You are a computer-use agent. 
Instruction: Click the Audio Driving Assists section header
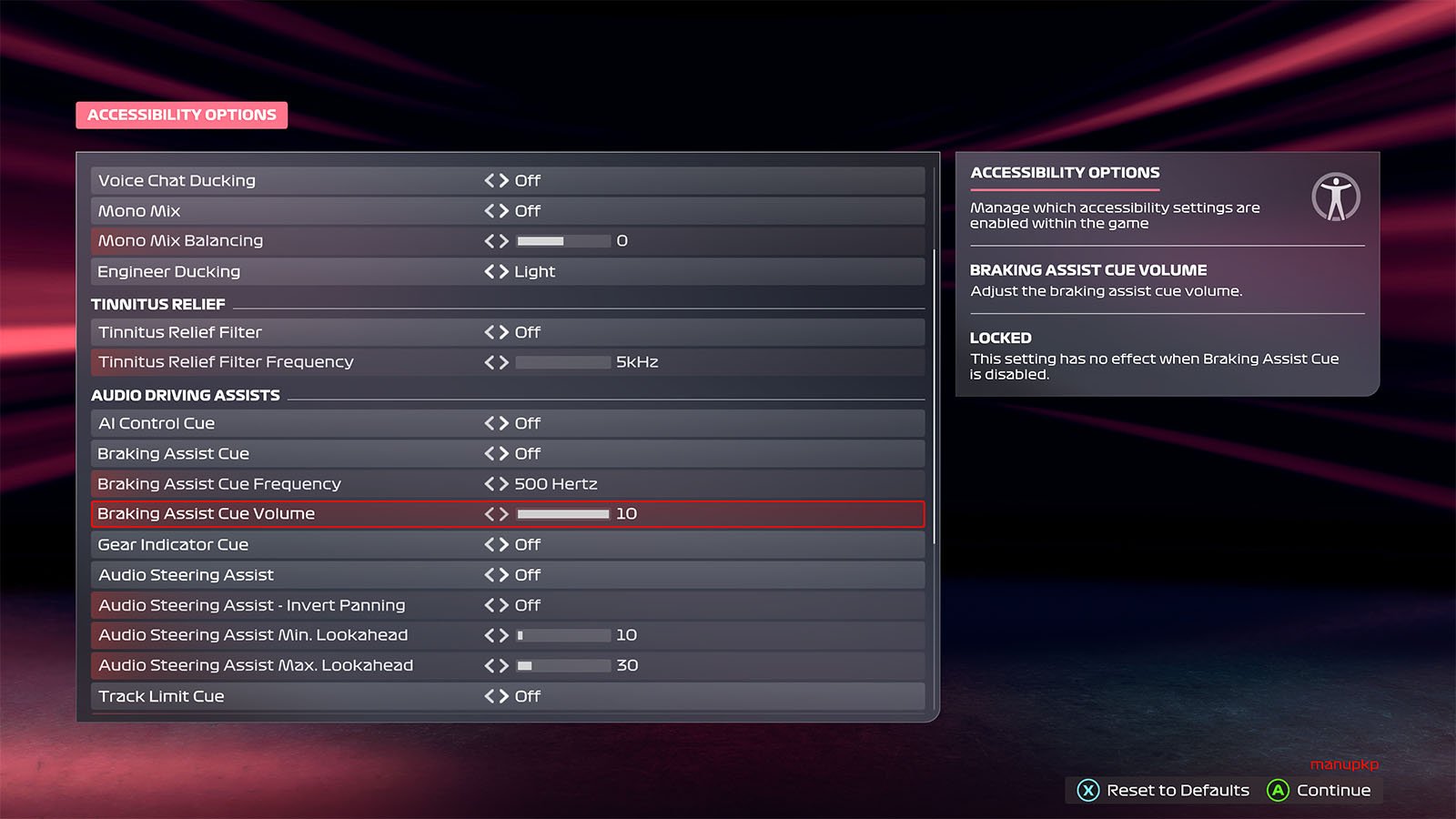coord(186,395)
